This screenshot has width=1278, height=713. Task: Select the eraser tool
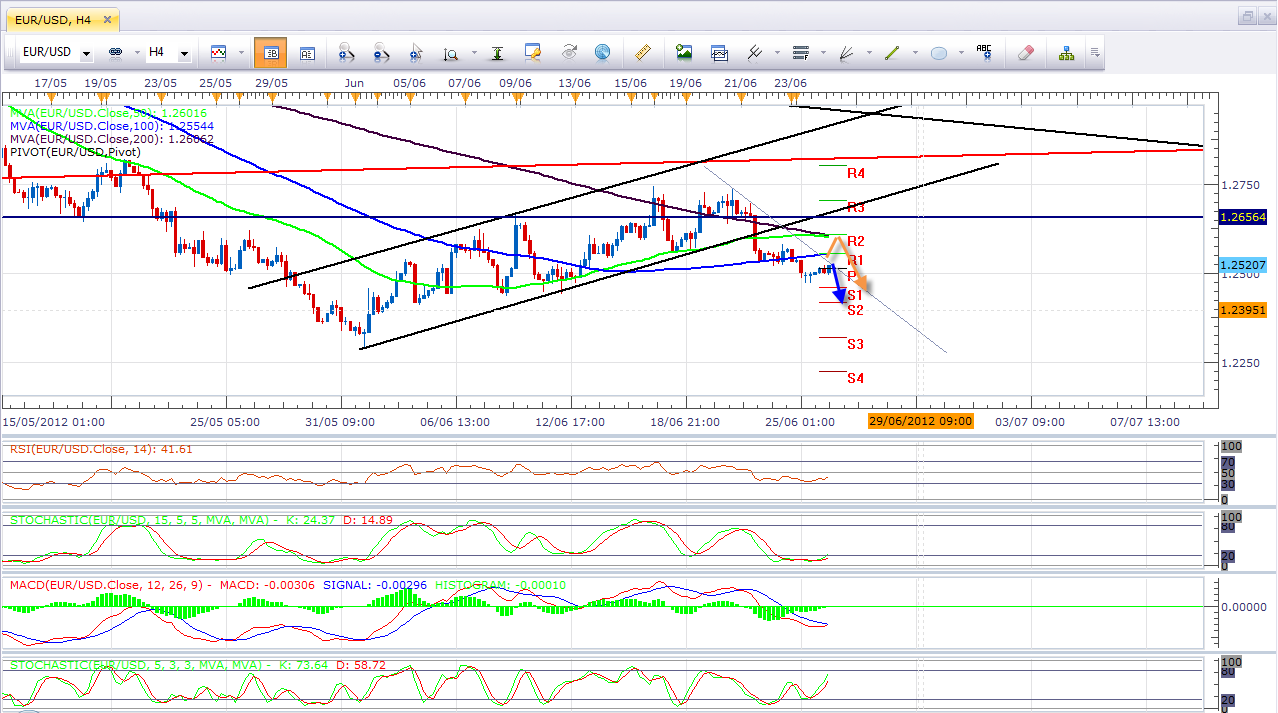pos(1025,52)
